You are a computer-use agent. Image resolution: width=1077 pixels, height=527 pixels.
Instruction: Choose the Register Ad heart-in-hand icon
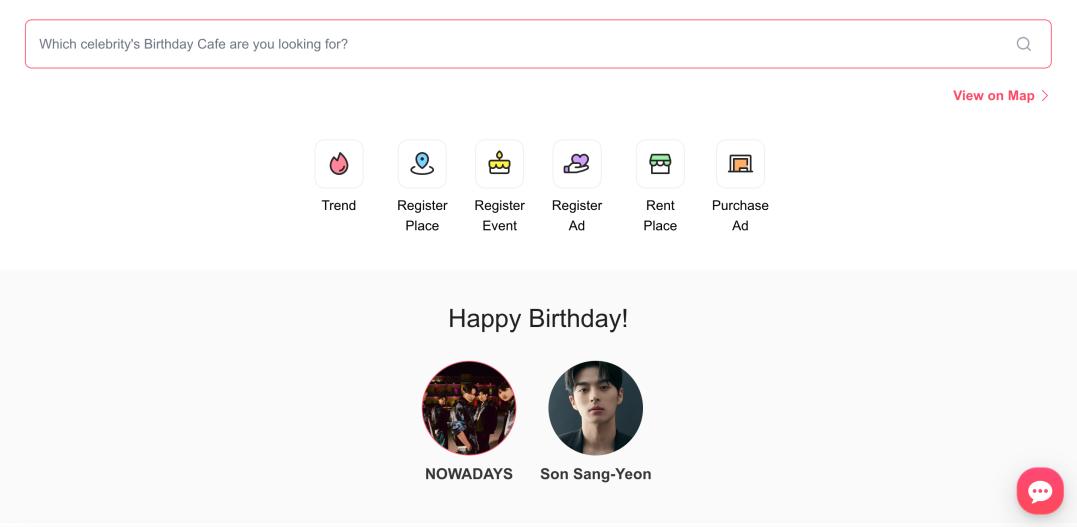coord(577,164)
